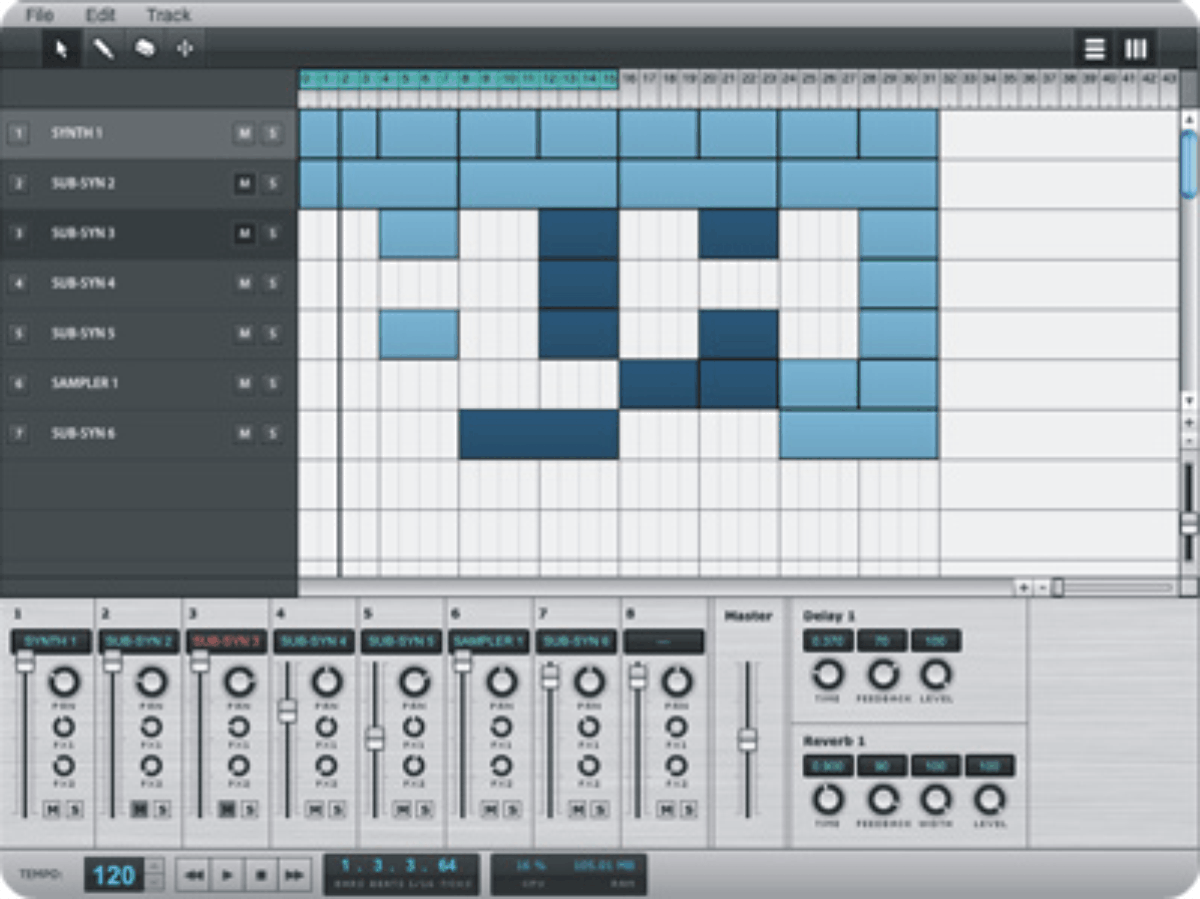Select the arrow selection tool
This screenshot has height=899, width=1200.
pos(62,47)
